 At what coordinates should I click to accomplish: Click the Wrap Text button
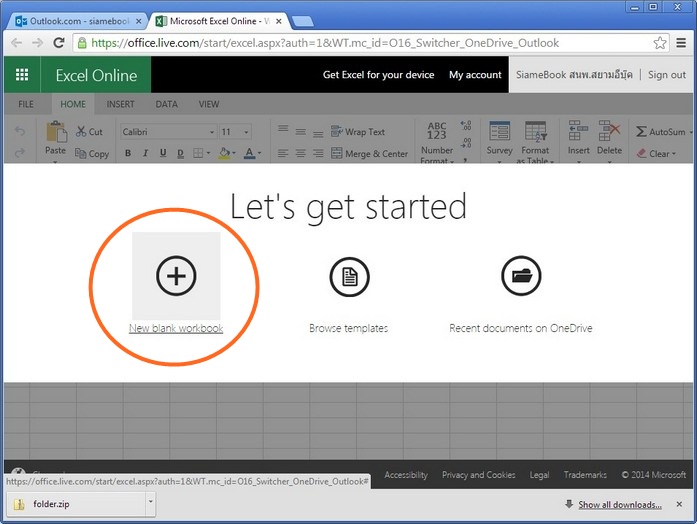point(358,132)
